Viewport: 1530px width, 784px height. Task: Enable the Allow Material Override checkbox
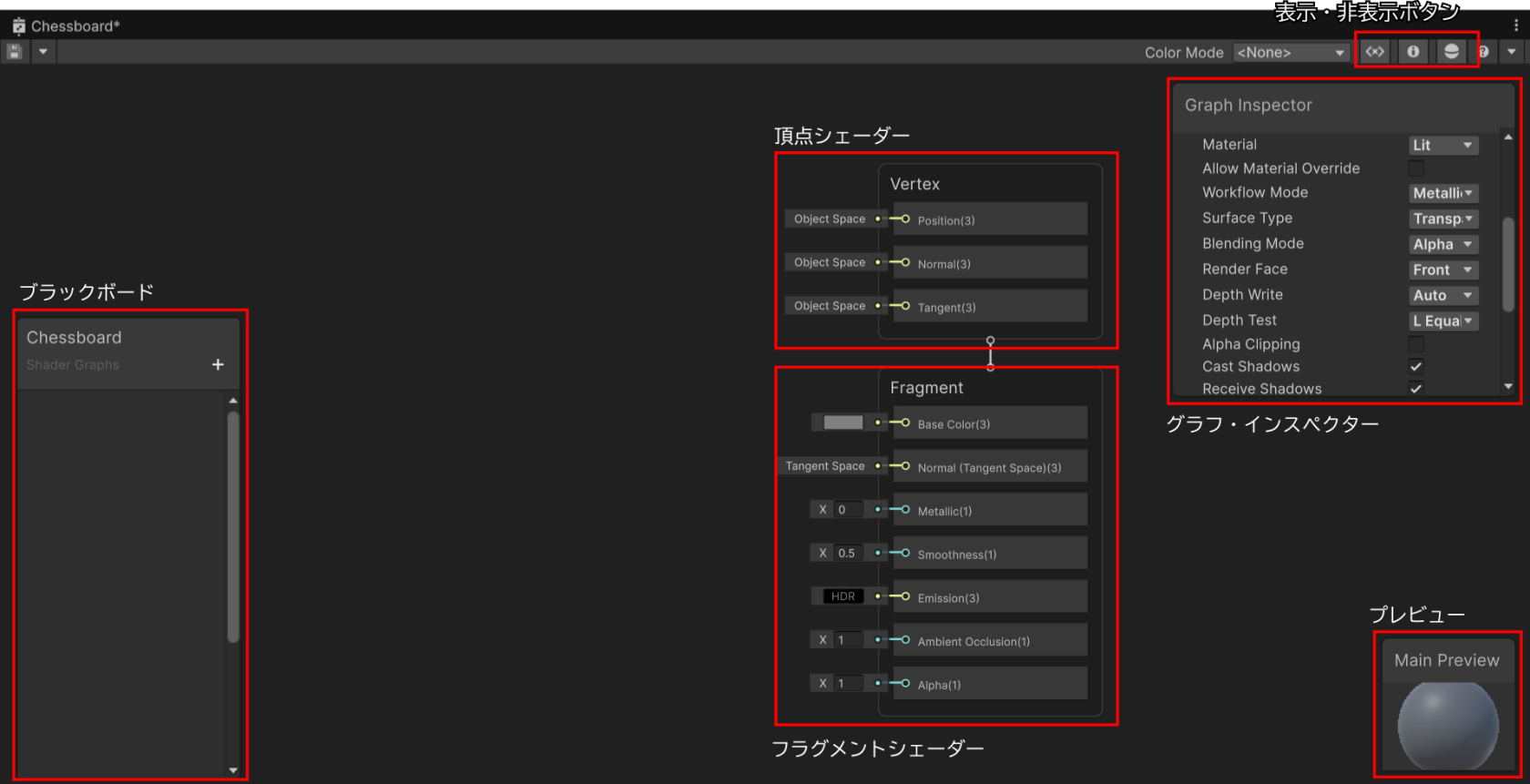click(x=1416, y=168)
